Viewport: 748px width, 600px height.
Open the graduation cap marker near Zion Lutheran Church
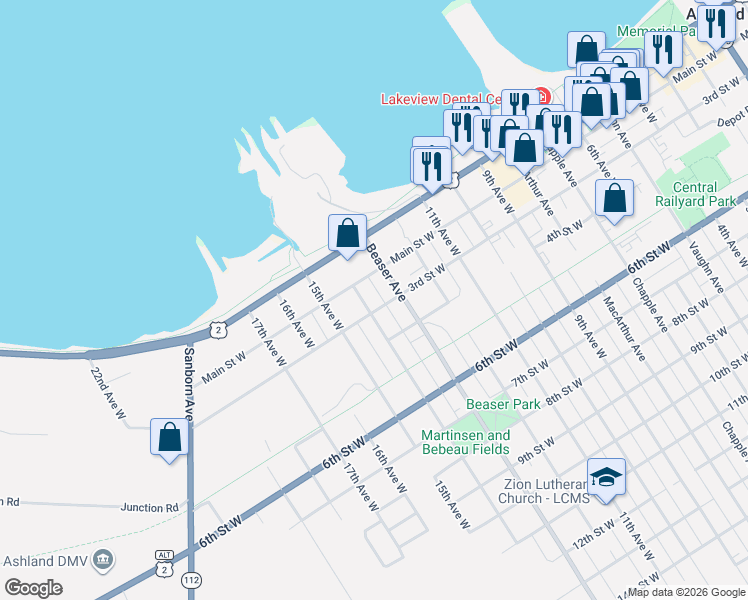606,479
